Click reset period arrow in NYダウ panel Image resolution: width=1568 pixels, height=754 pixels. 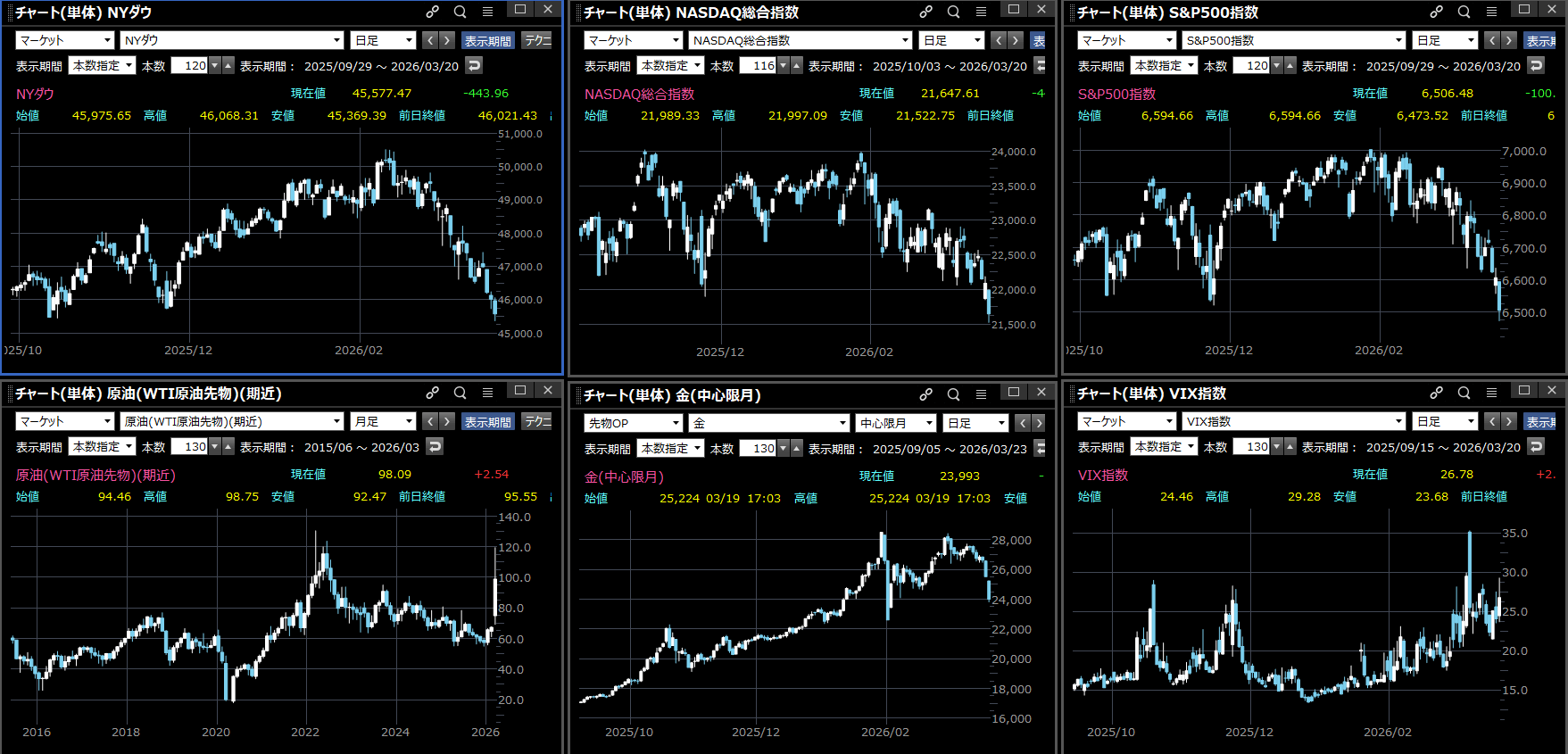click(x=474, y=65)
